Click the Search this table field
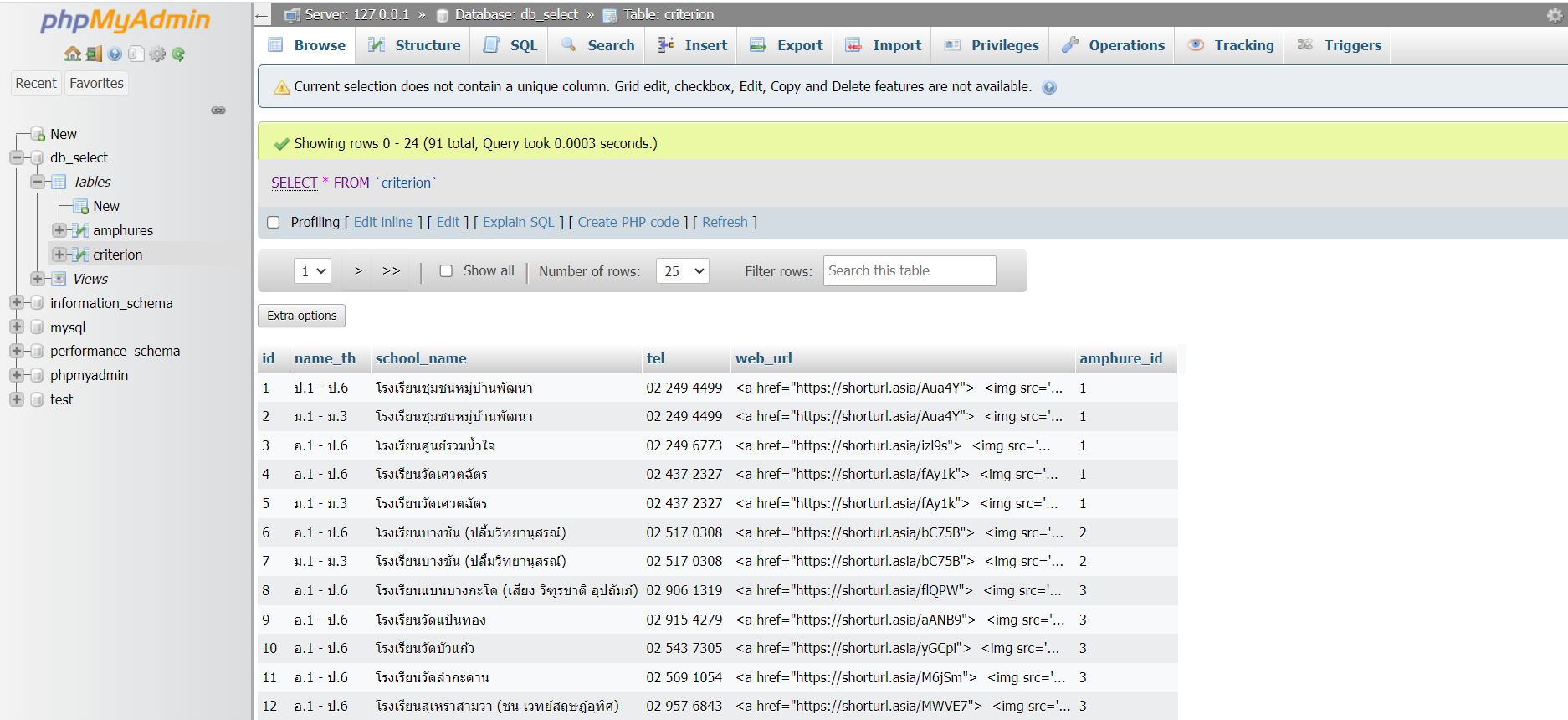This screenshot has height=720, width=1568. (910, 270)
